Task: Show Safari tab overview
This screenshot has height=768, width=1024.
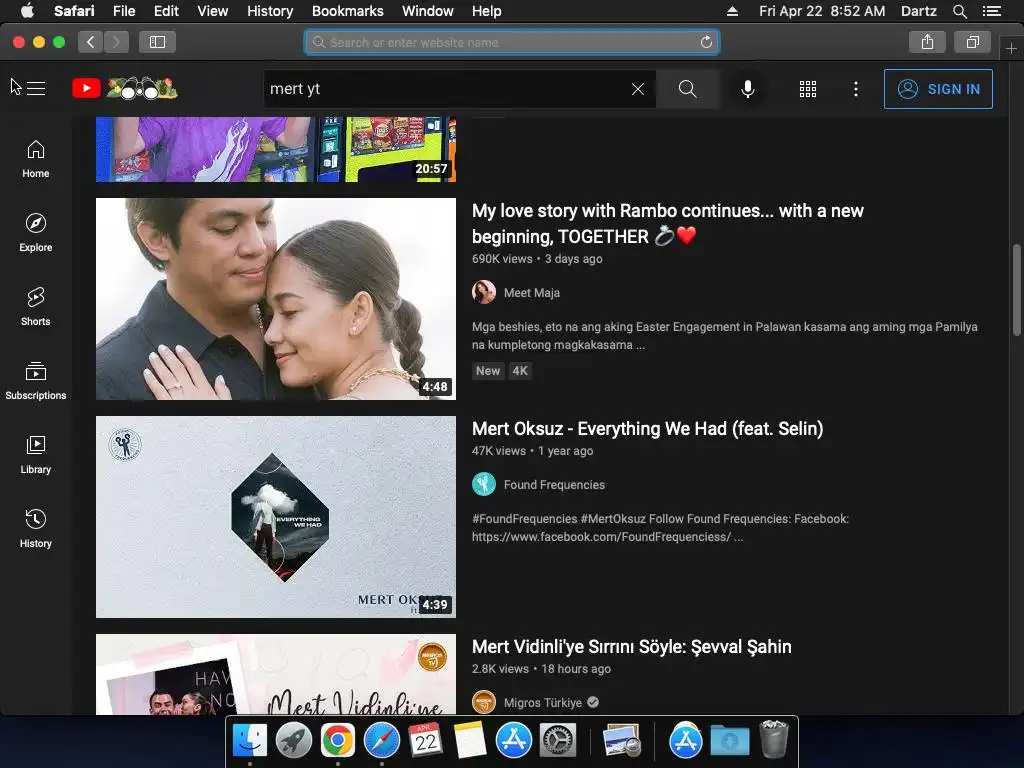Action: tap(972, 42)
